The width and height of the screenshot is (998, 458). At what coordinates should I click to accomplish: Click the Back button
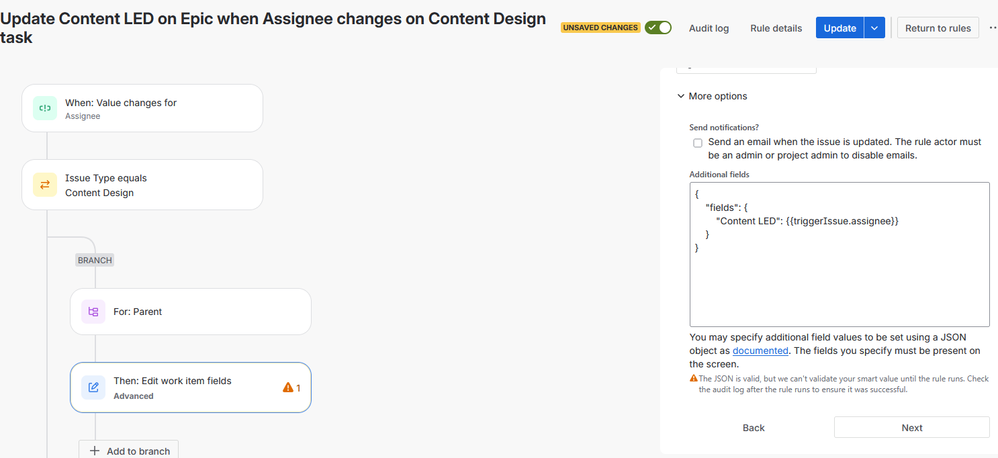point(753,427)
